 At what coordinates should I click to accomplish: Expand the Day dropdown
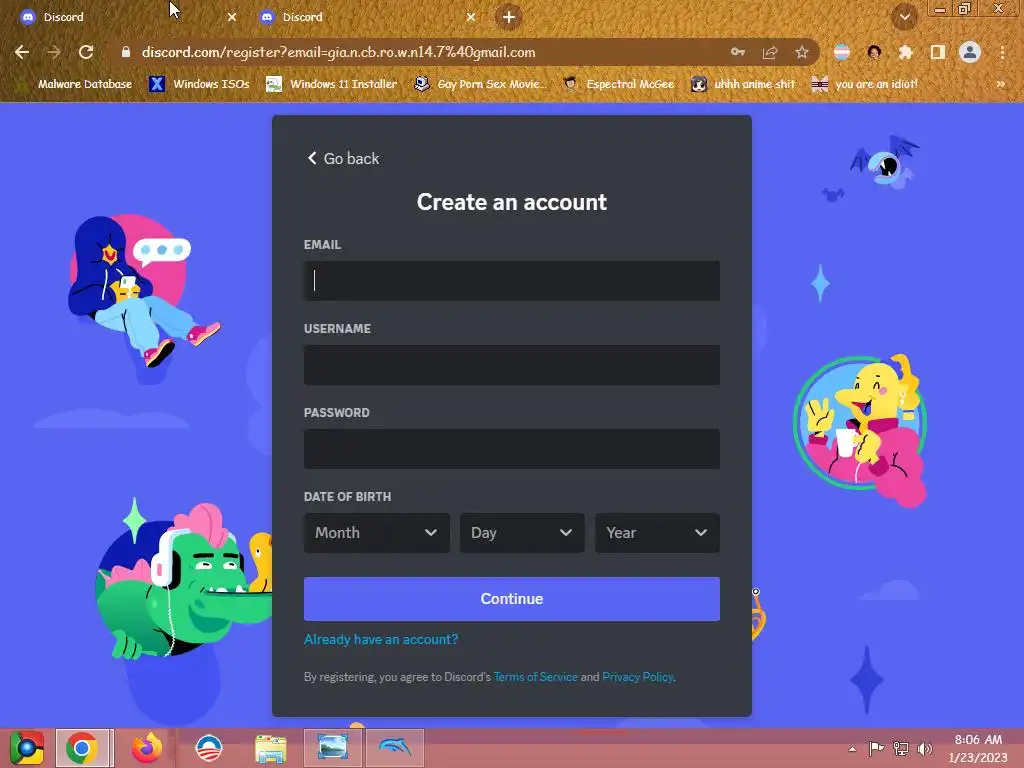pos(522,533)
